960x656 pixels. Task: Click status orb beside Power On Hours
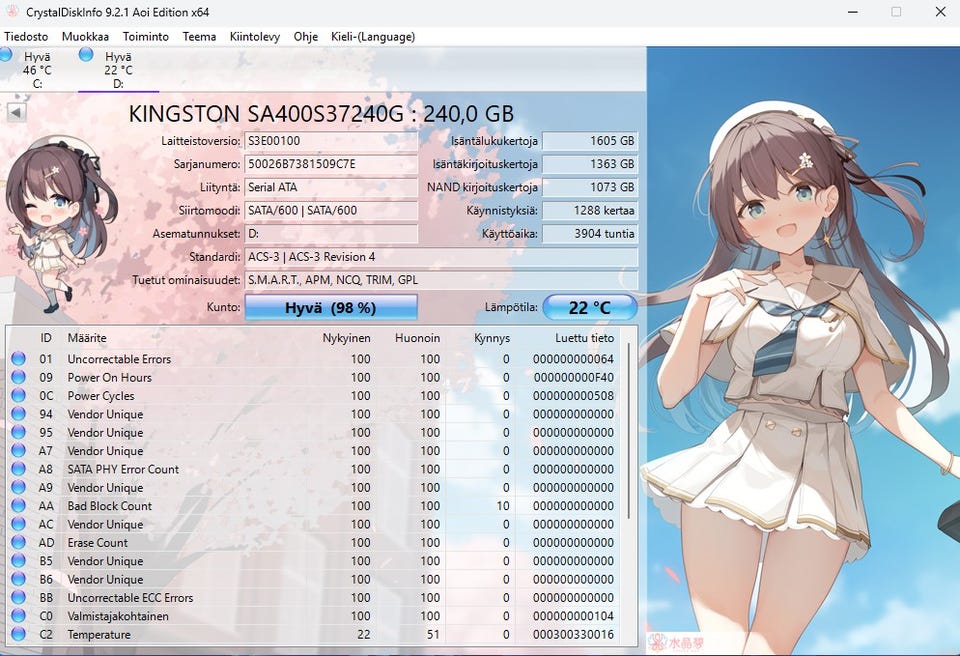[18, 378]
